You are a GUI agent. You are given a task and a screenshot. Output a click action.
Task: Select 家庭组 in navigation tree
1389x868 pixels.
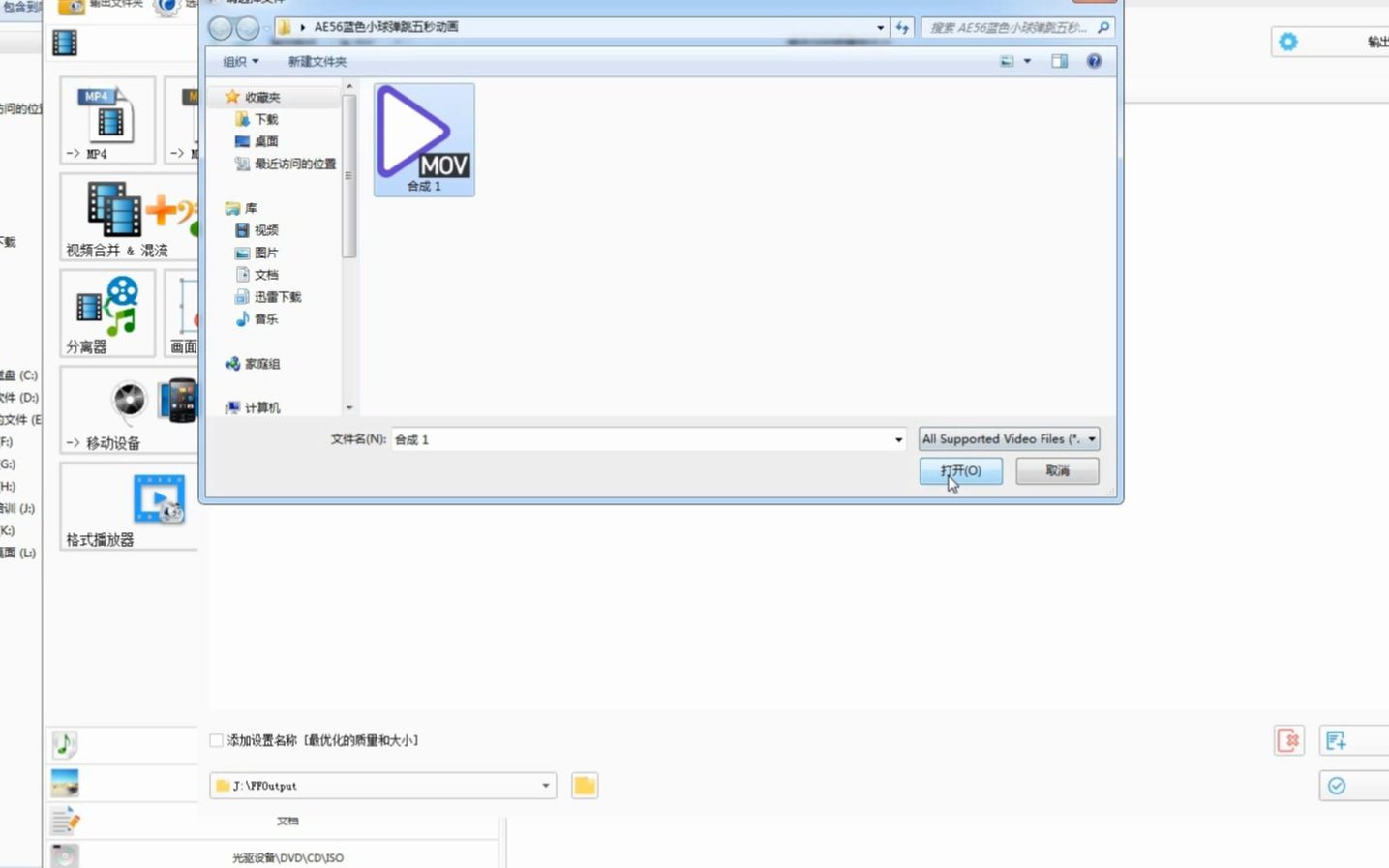pyautogui.click(x=253, y=364)
